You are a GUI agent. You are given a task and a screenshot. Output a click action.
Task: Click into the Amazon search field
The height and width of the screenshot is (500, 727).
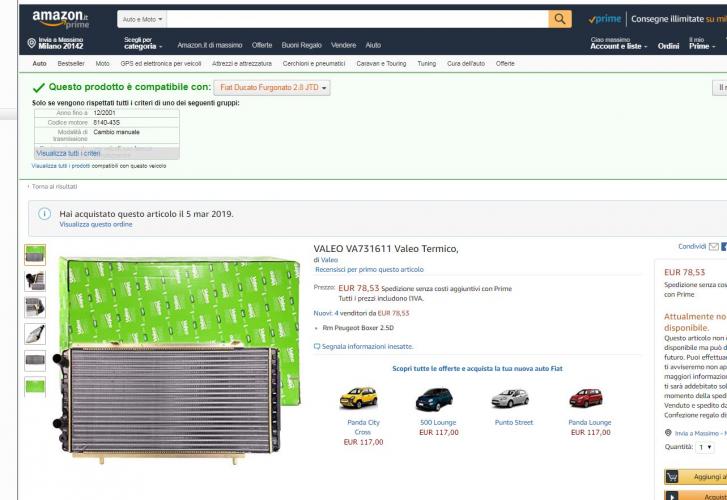click(357, 19)
